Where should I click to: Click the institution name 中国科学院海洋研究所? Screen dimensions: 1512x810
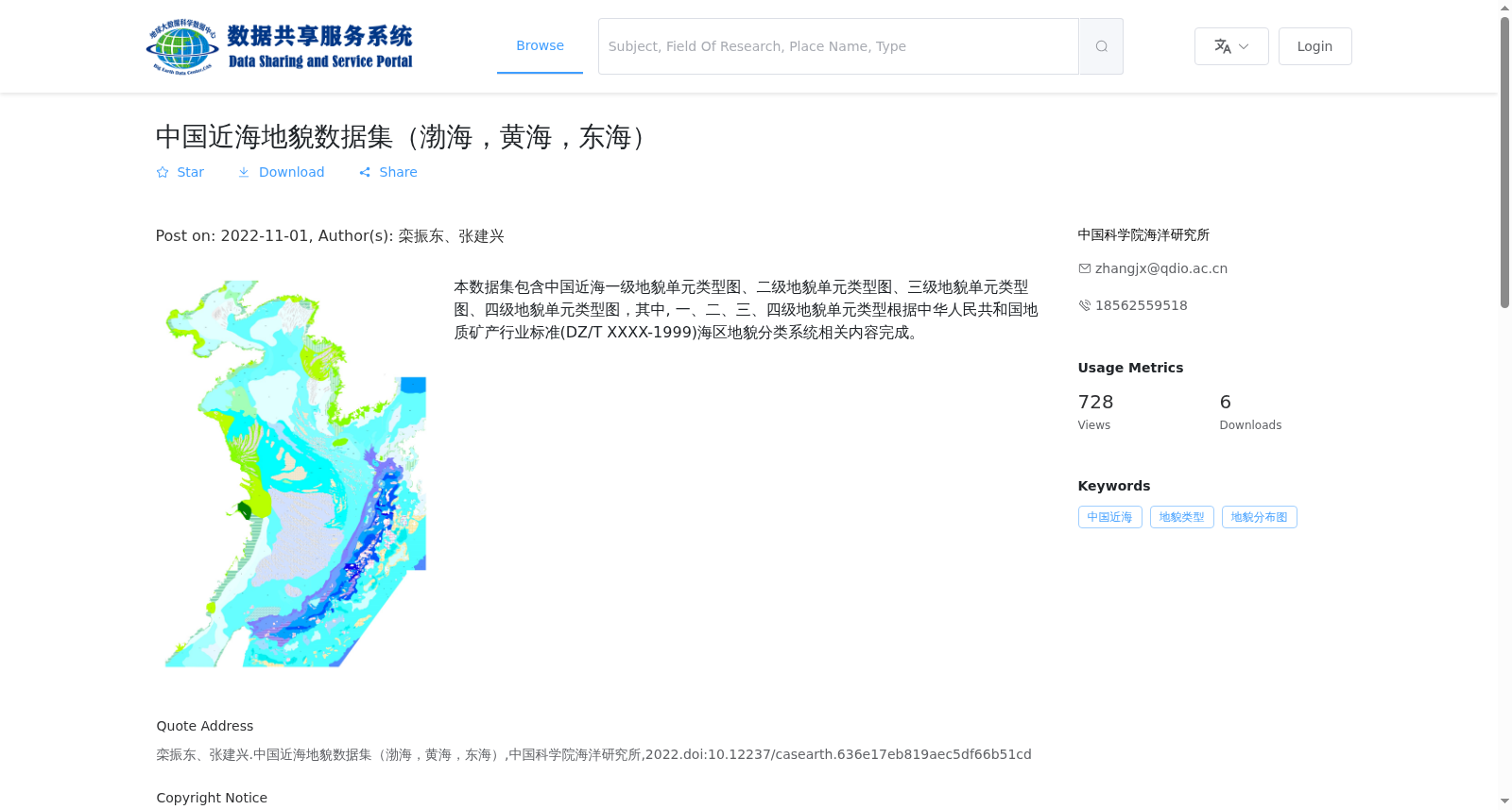1143,234
